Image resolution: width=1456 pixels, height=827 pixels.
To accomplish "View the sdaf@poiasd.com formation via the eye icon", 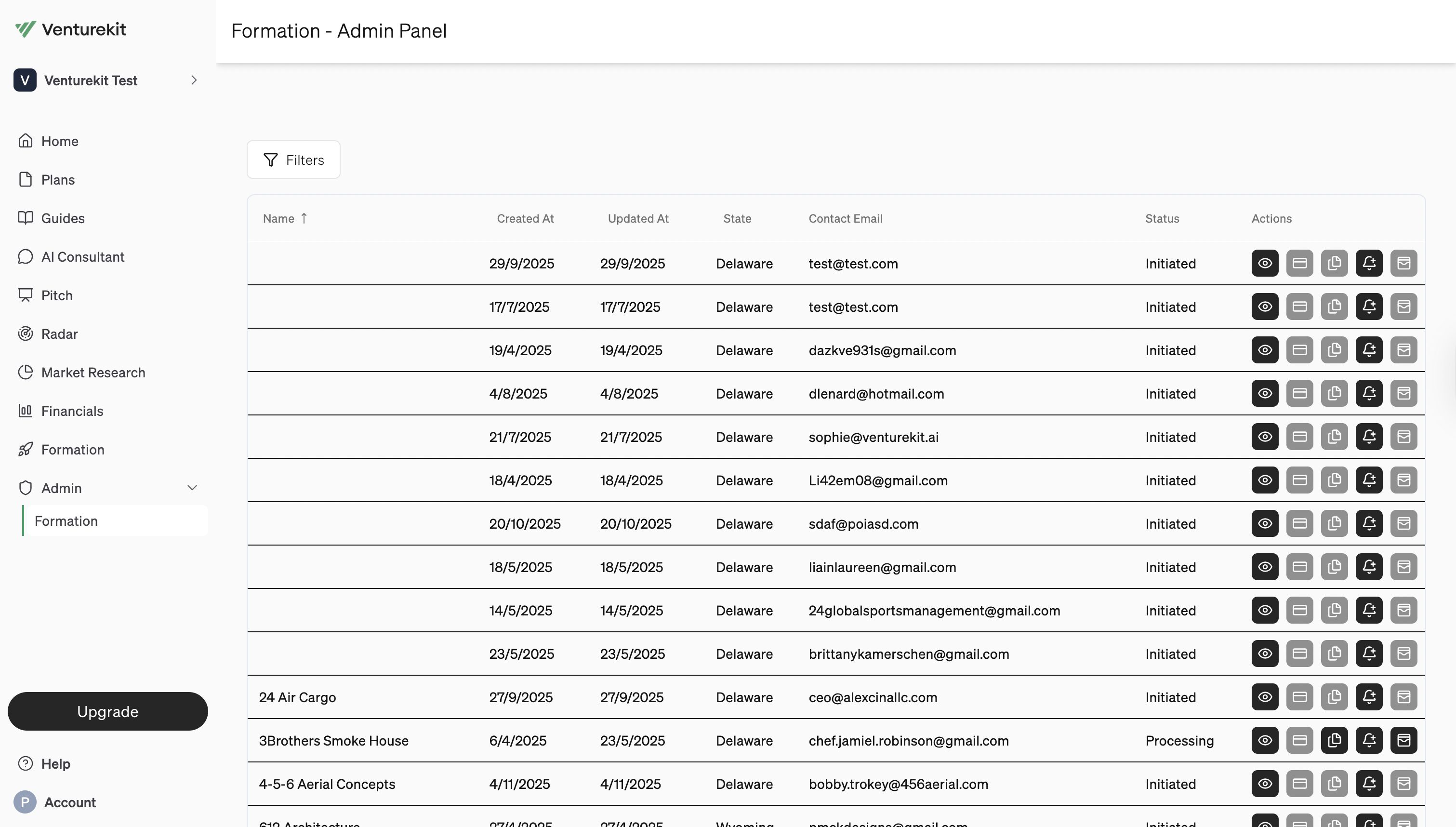I will point(1265,523).
